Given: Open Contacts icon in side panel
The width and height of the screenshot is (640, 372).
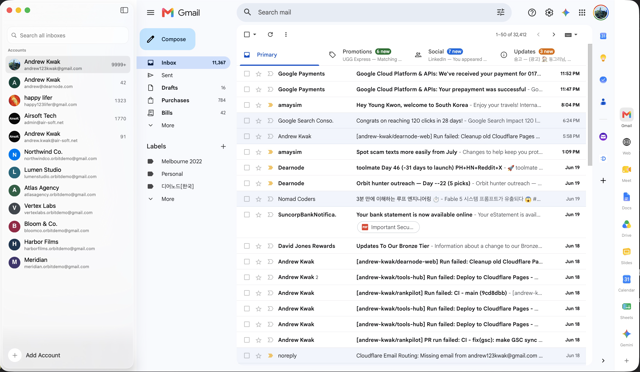Looking at the screenshot, I should click(x=603, y=101).
